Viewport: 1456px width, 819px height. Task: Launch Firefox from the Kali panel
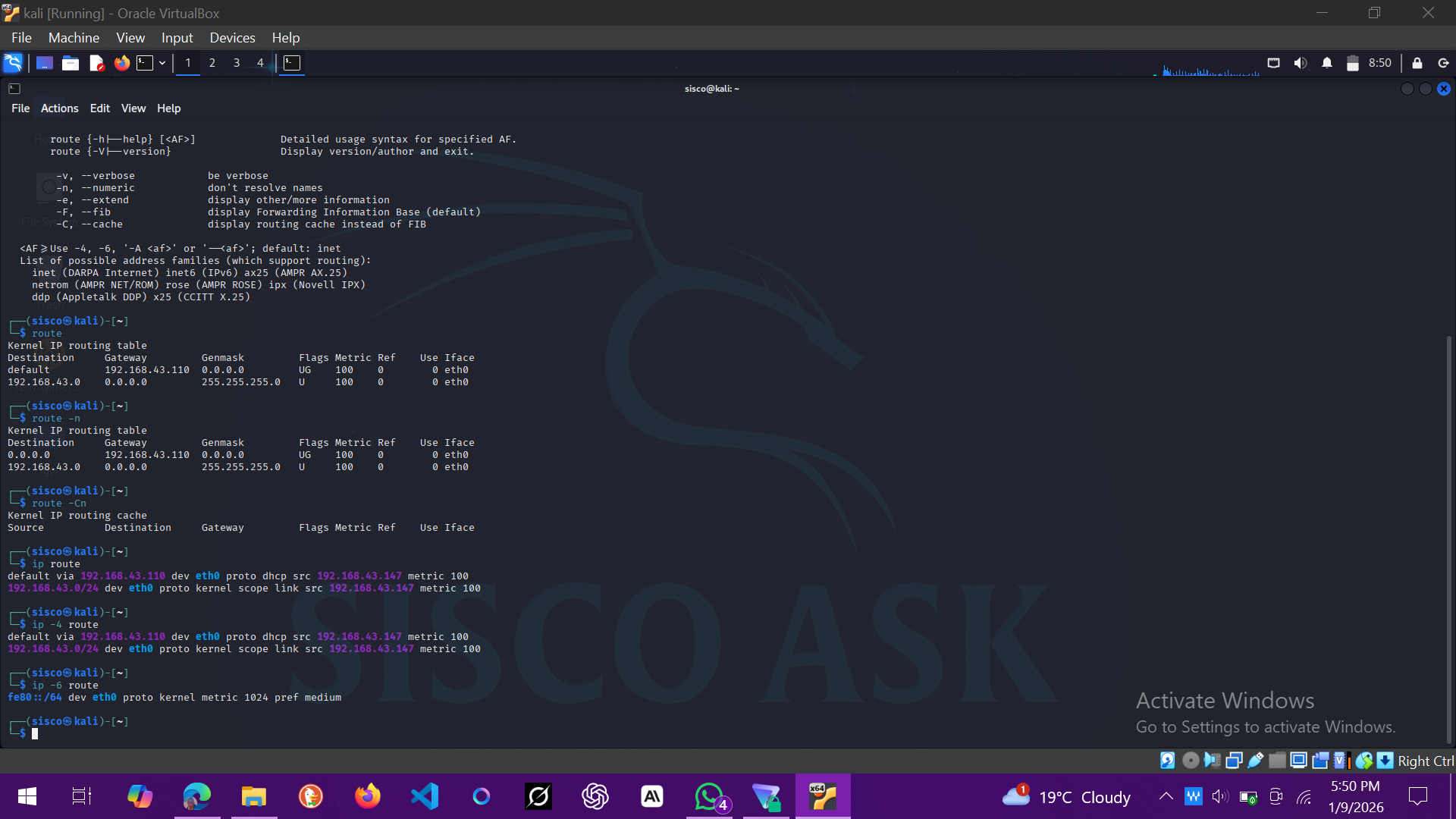tap(121, 63)
